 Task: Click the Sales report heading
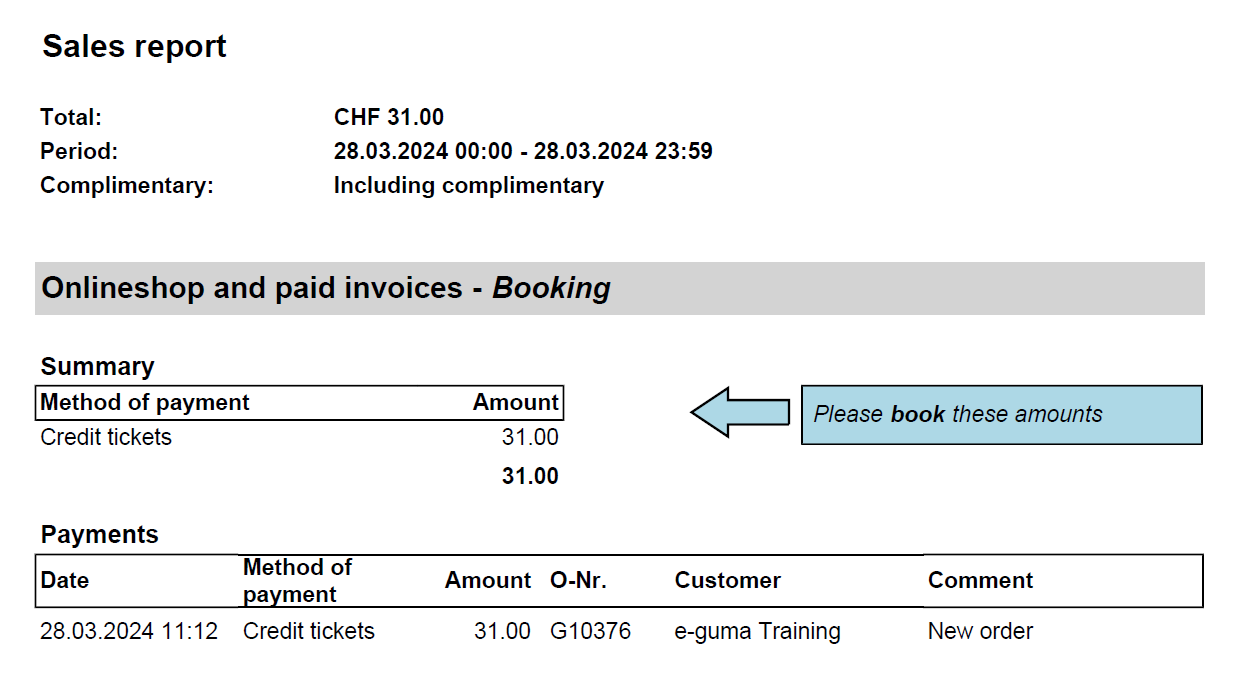(134, 47)
